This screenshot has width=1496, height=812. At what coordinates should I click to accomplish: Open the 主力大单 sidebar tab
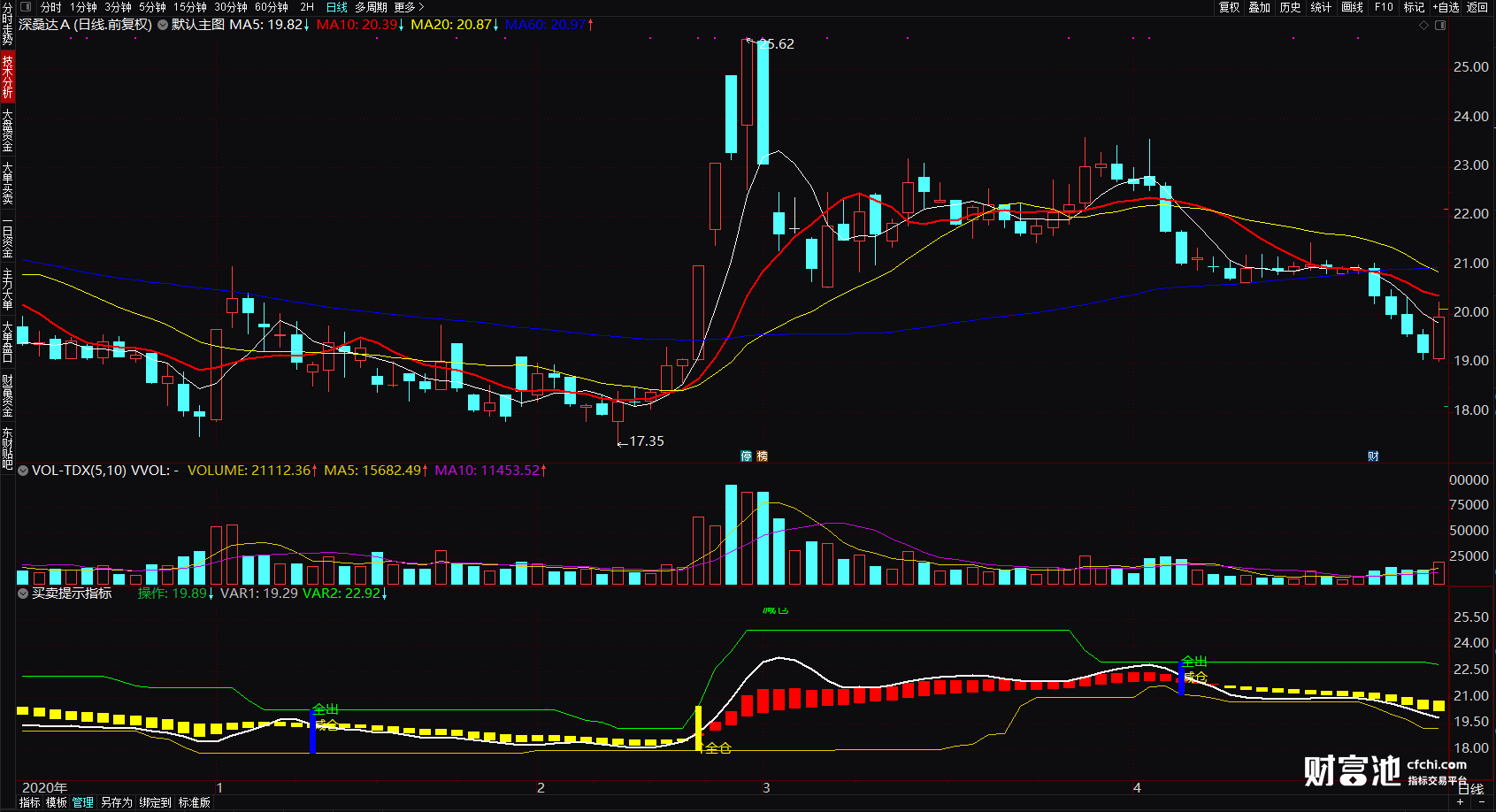coord(7,290)
